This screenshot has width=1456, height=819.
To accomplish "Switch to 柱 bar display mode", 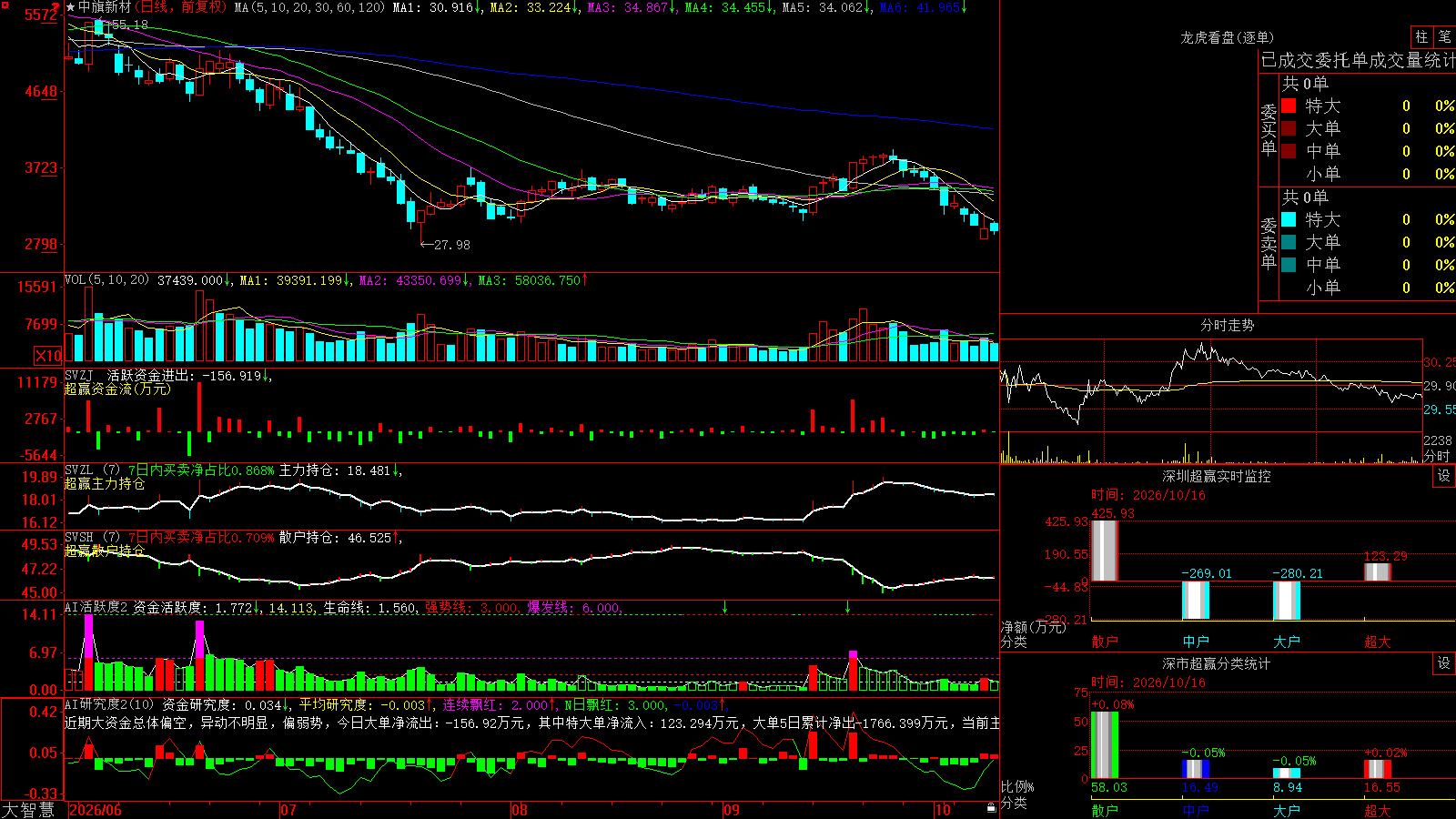I will tap(1421, 37).
